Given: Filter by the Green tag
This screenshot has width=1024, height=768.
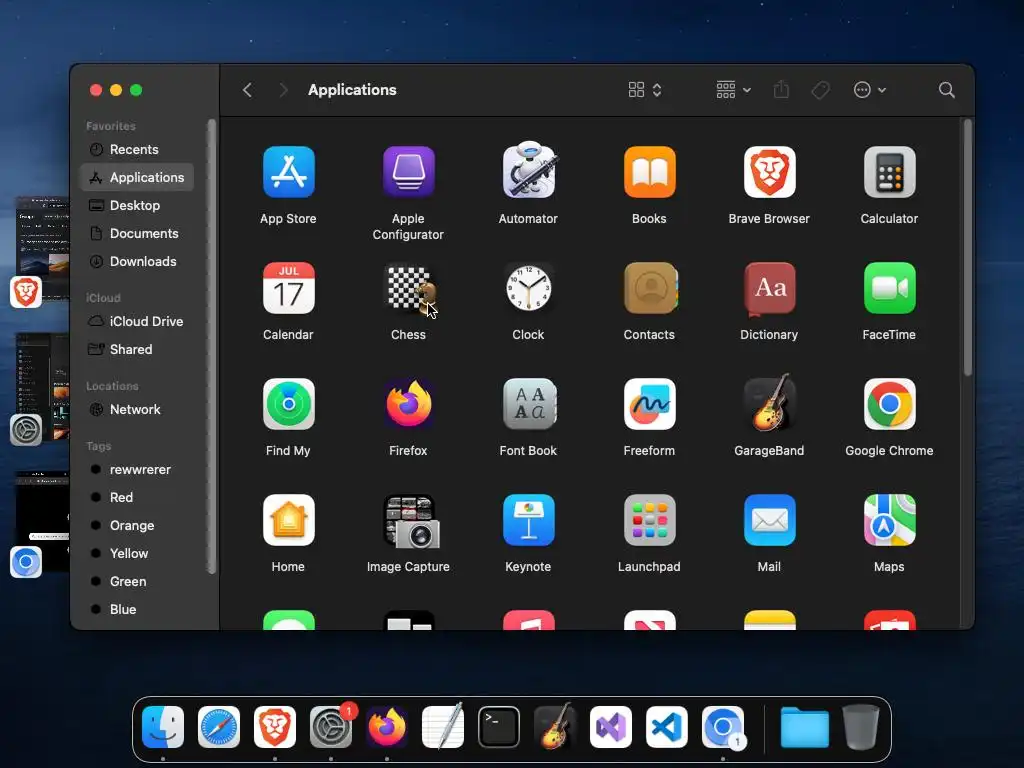Looking at the screenshot, I should pos(136,582).
